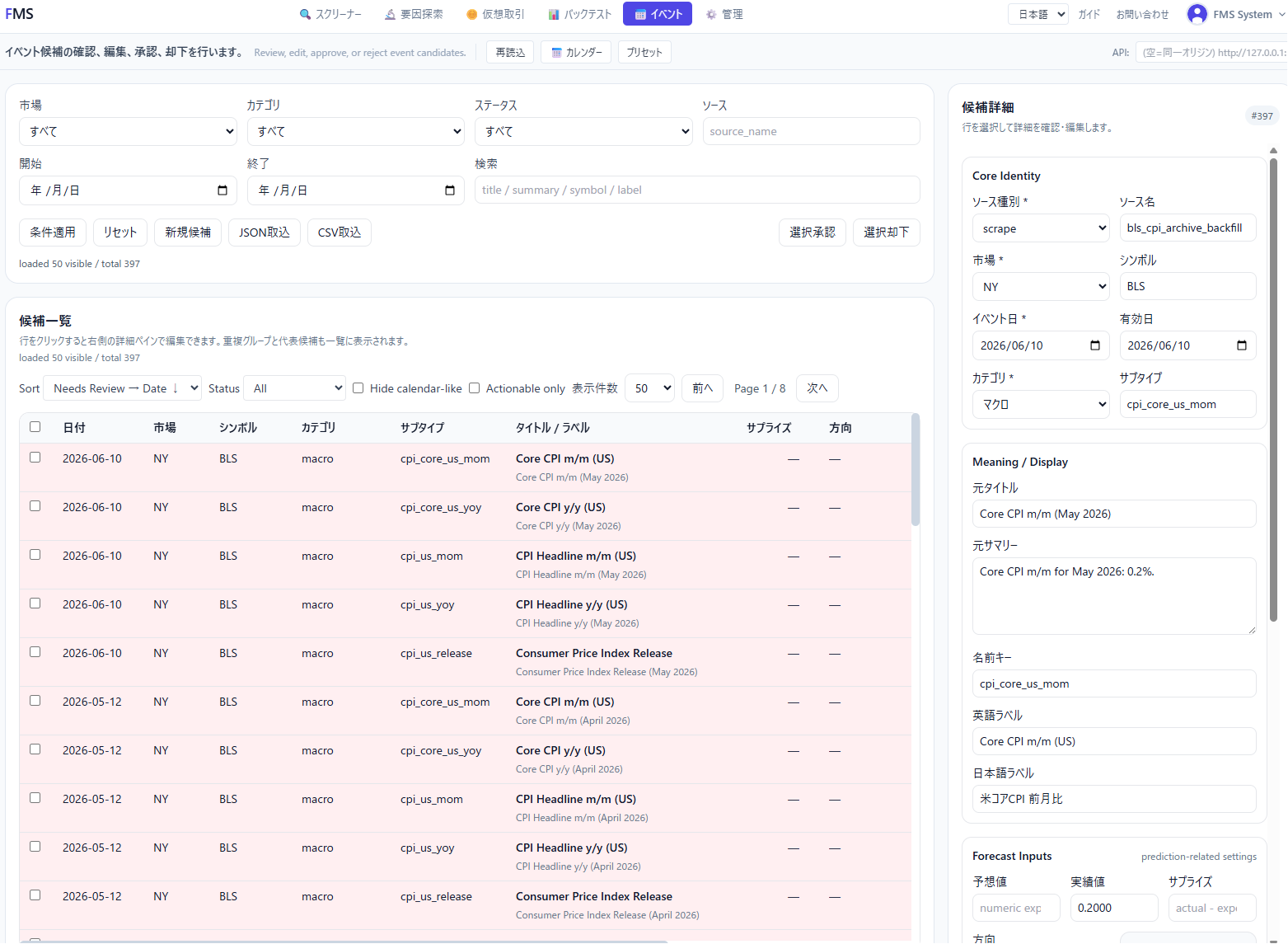Switch to the イベント events tab
This screenshot has height=944, width=1288.
coord(658,14)
